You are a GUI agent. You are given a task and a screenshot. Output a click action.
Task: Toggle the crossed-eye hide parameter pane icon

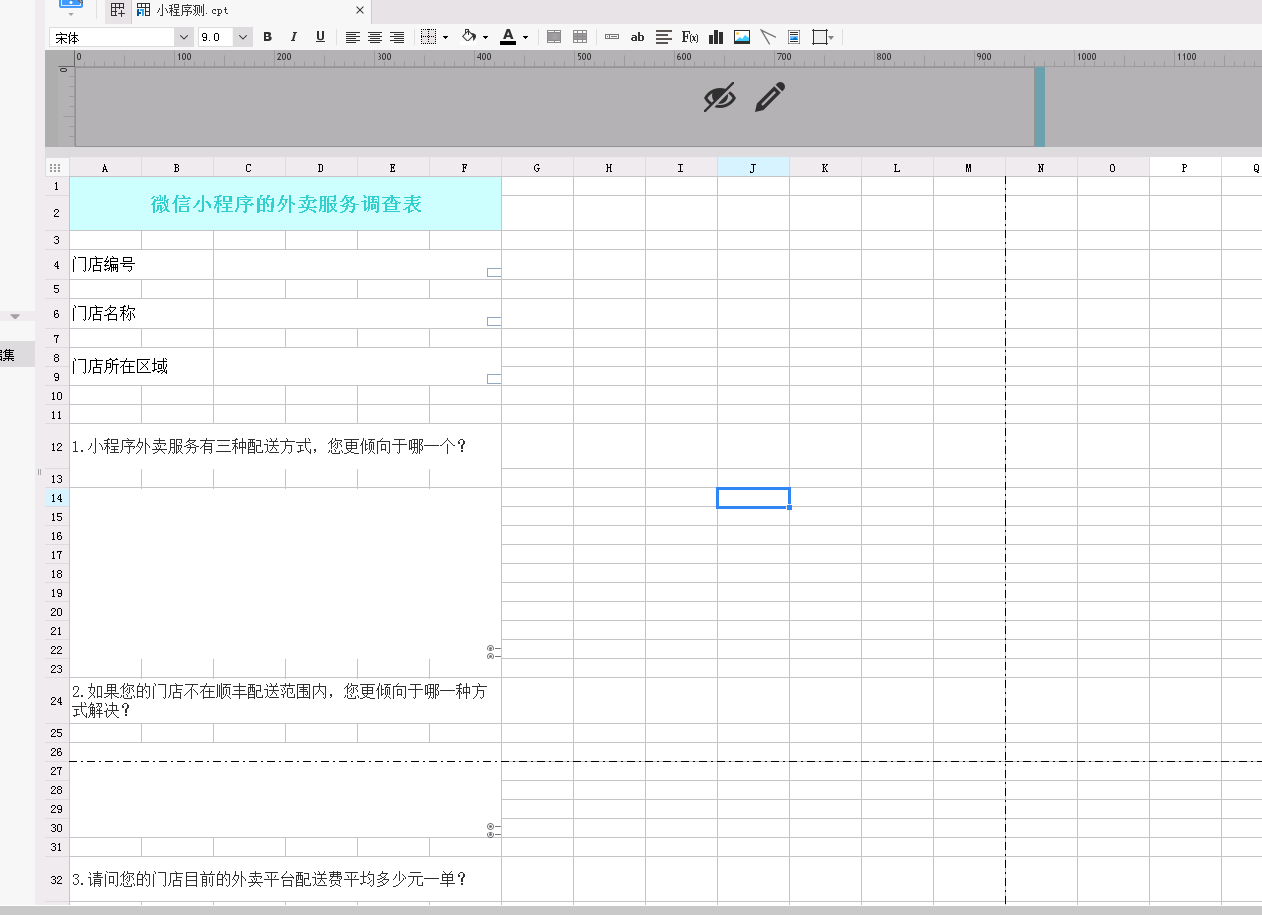pos(719,97)
